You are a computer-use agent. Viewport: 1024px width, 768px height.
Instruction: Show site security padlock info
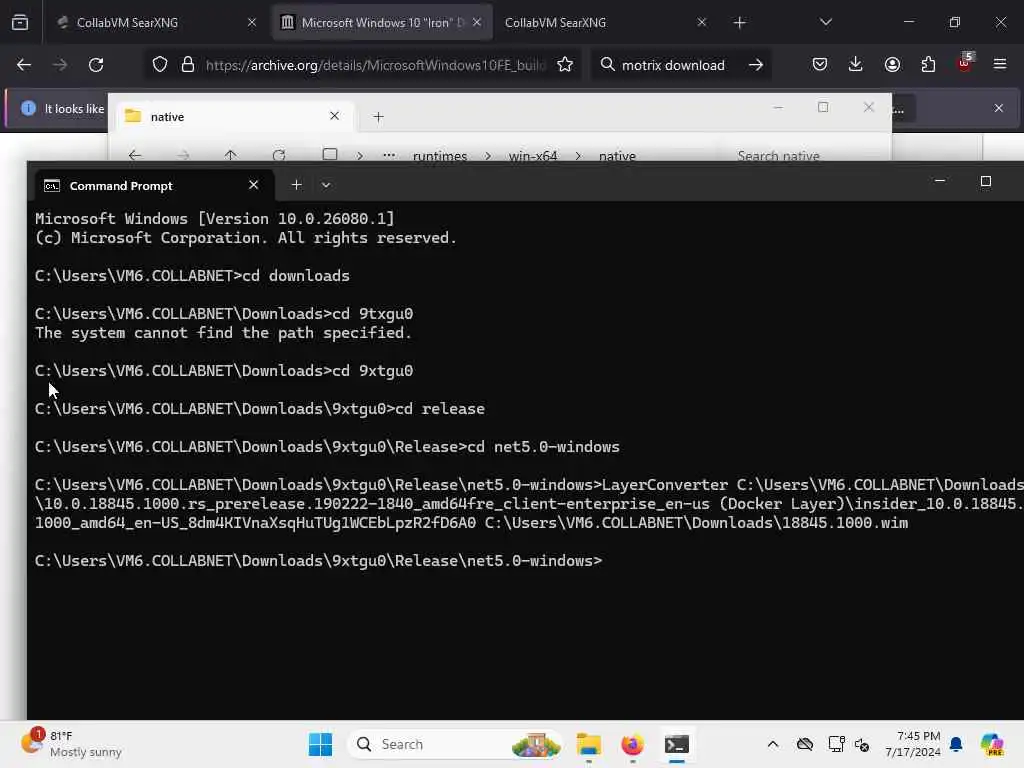coord(188,65)
